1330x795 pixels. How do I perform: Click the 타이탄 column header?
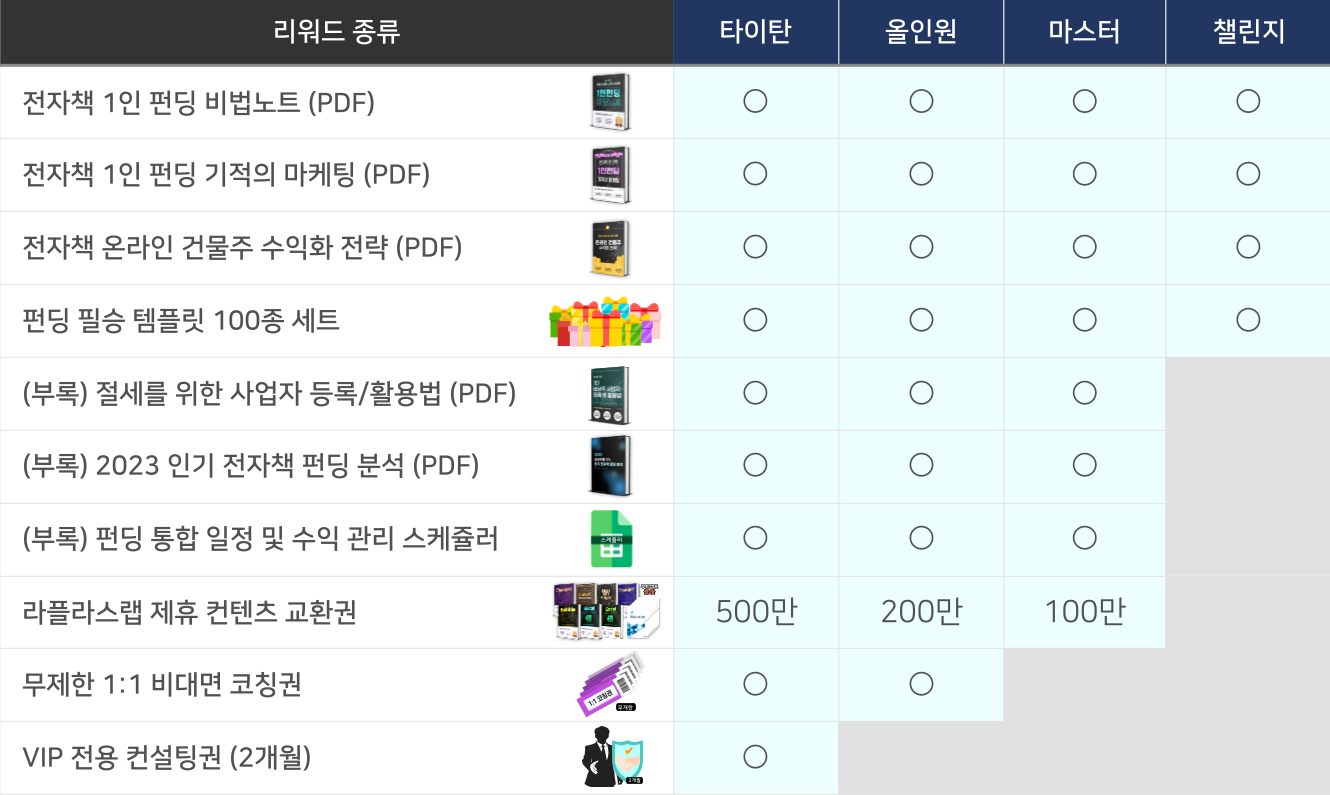click(x=756, y=32)
